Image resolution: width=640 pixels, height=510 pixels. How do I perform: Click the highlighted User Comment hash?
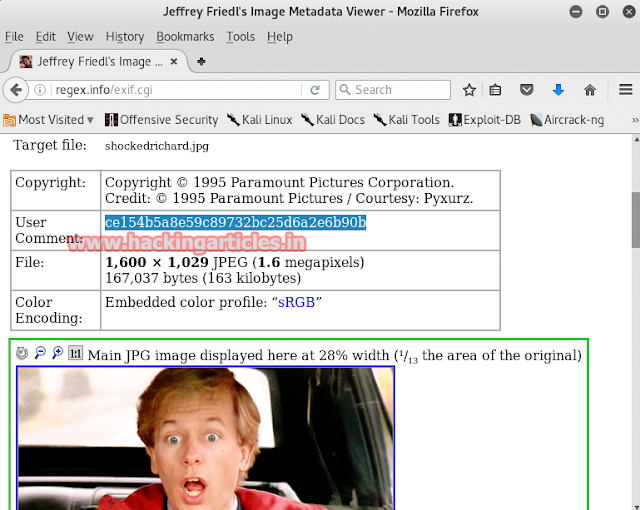tap(235, 222)
